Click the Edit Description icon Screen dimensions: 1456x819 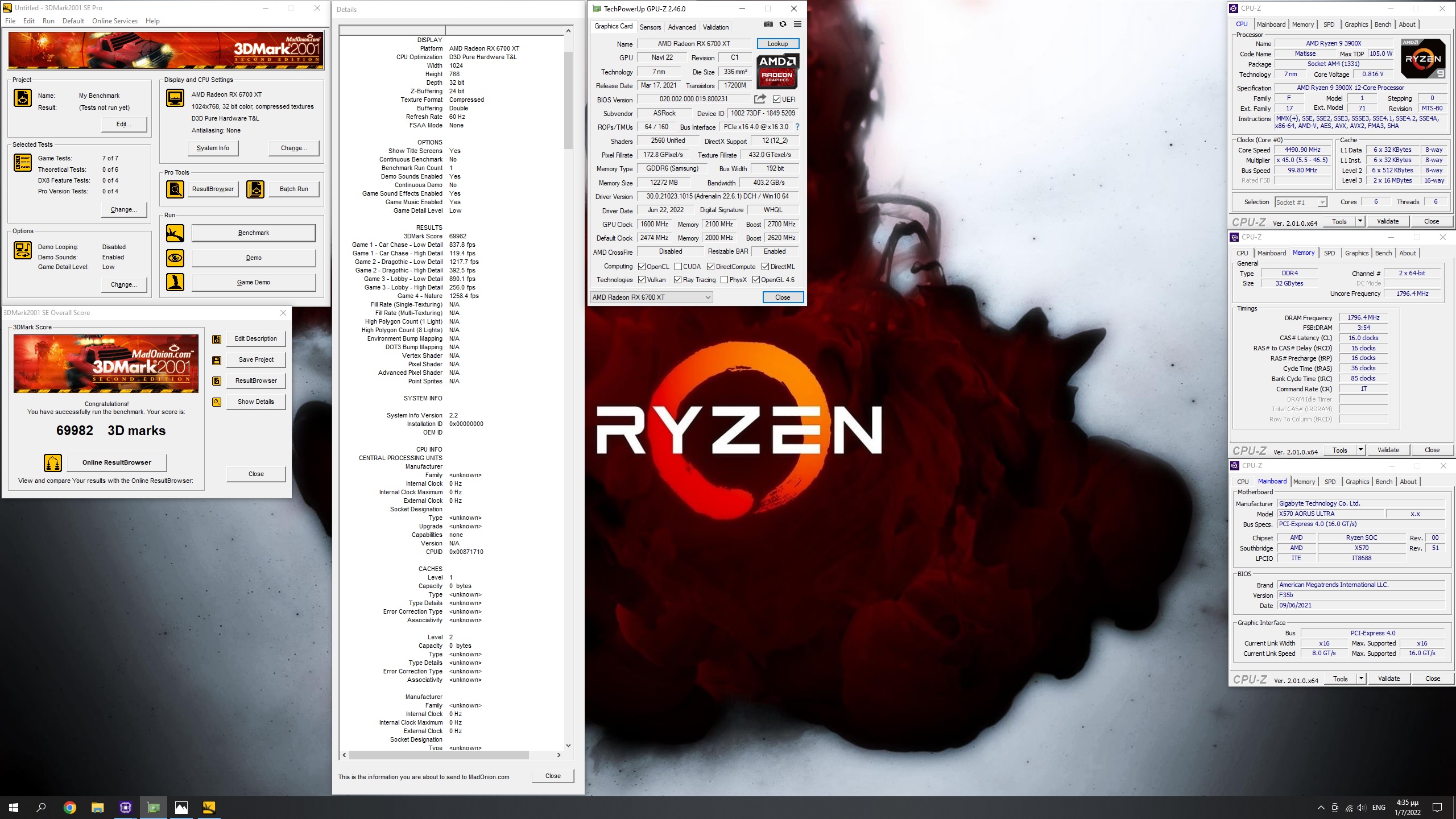point(217,340)
